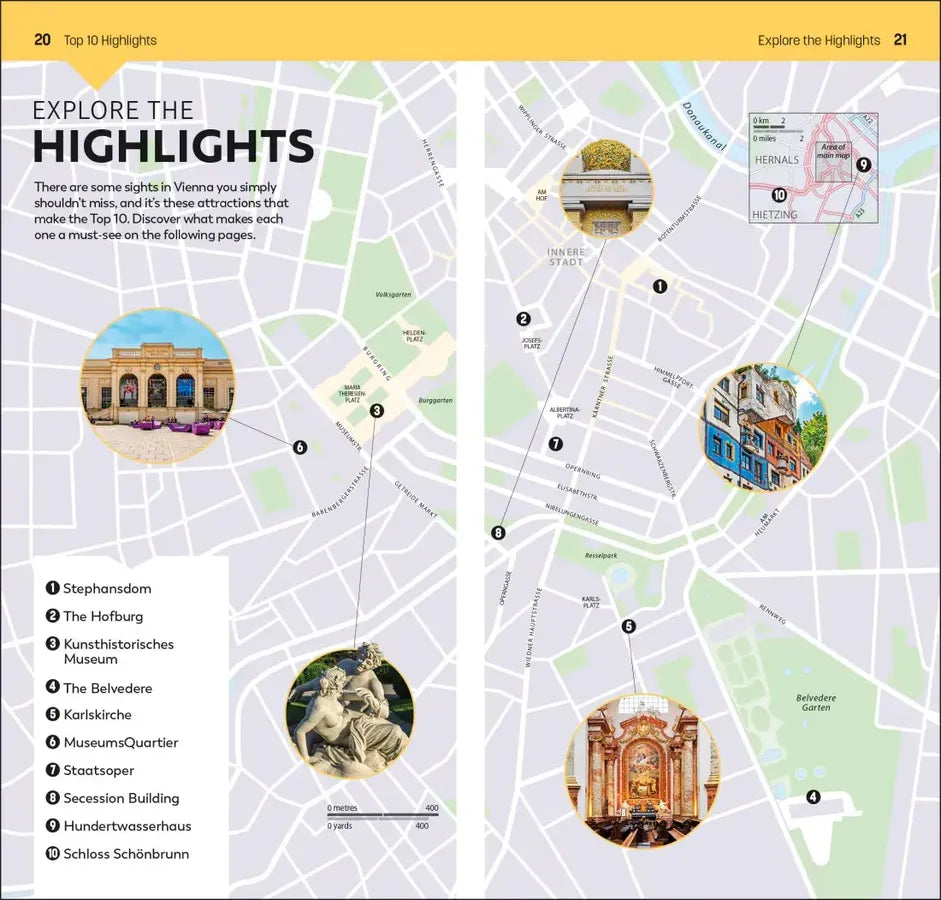Open the MuseumsQuartier building photo
The width and height of the screenshot is (941, 900).
157,385
